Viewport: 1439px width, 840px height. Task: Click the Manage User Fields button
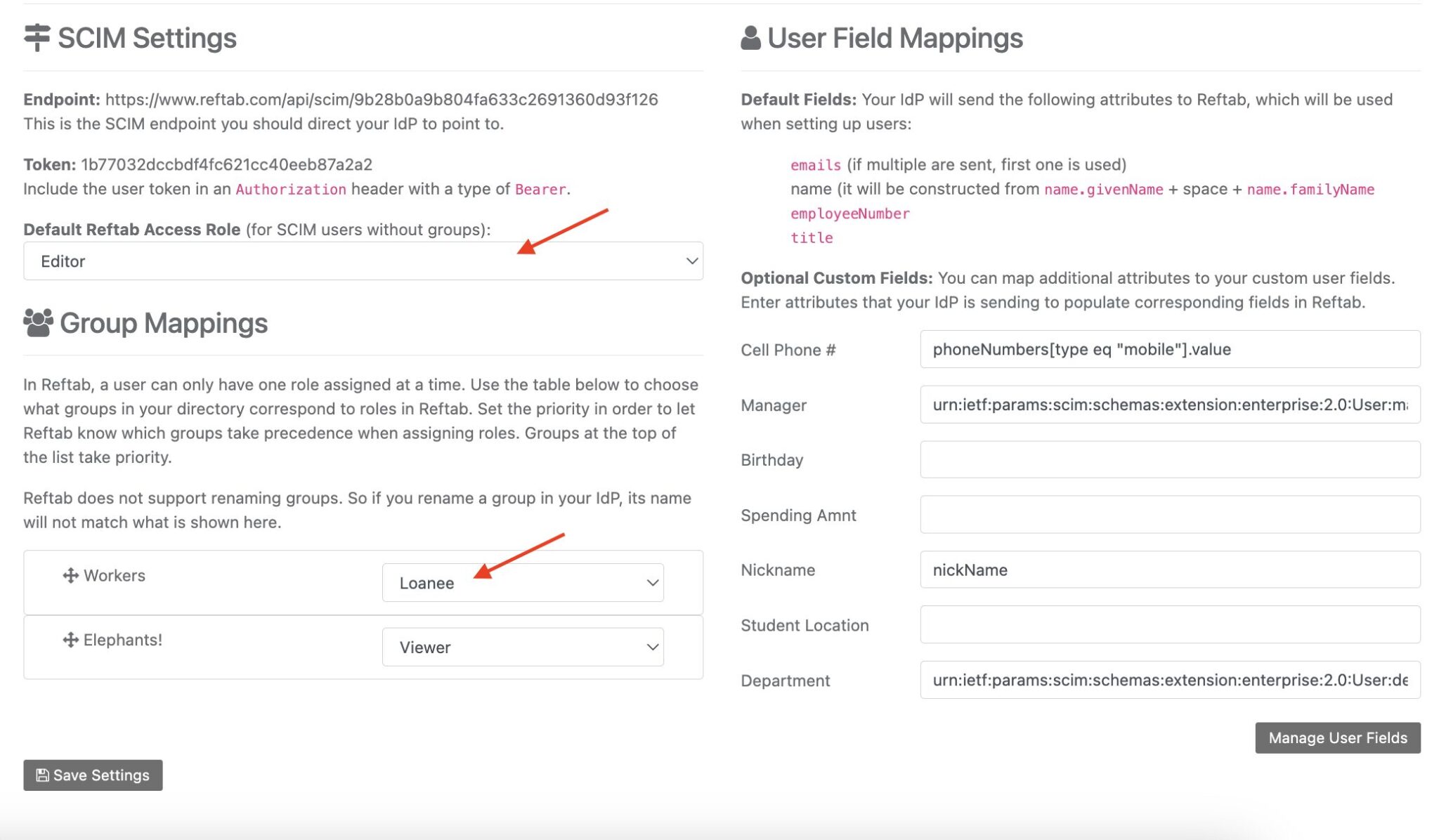pyautogui.click(x=1337, y=737)
